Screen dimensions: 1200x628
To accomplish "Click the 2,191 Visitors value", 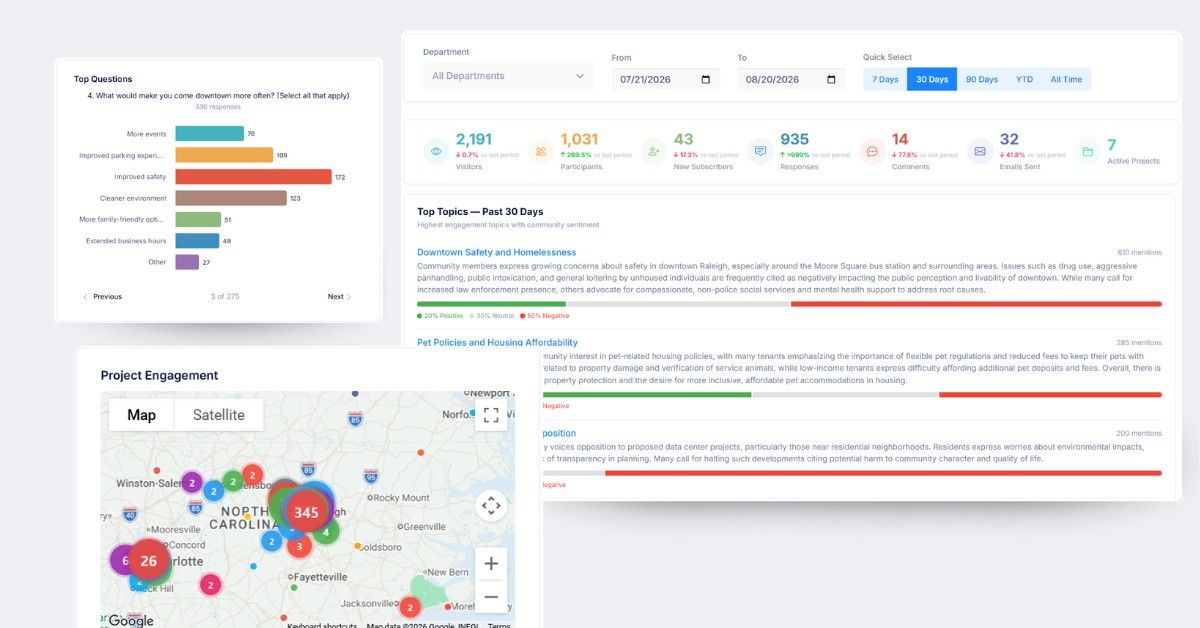I will (x=474, y=140).
